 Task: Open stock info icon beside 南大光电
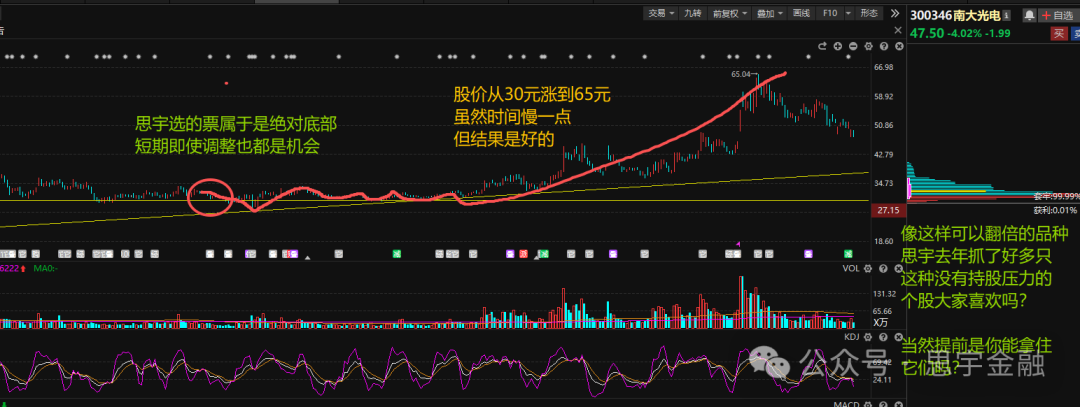[x=1005, y=15]
